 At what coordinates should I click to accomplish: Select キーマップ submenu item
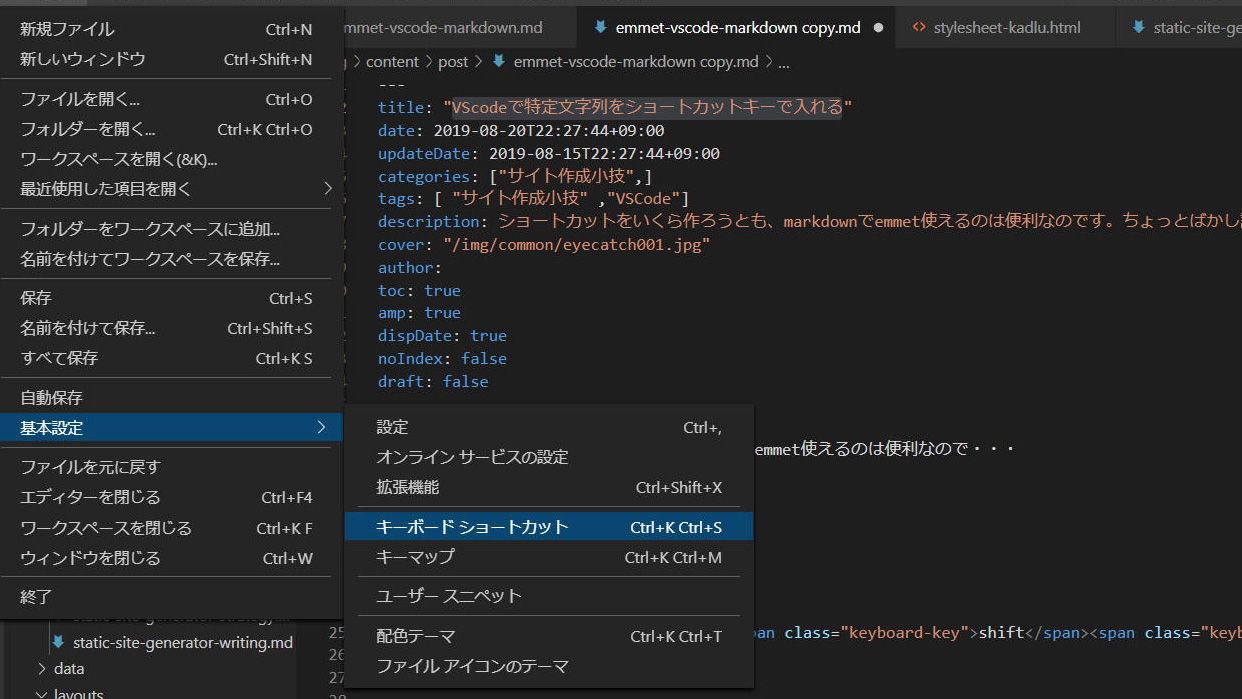(x=548, y=557)
